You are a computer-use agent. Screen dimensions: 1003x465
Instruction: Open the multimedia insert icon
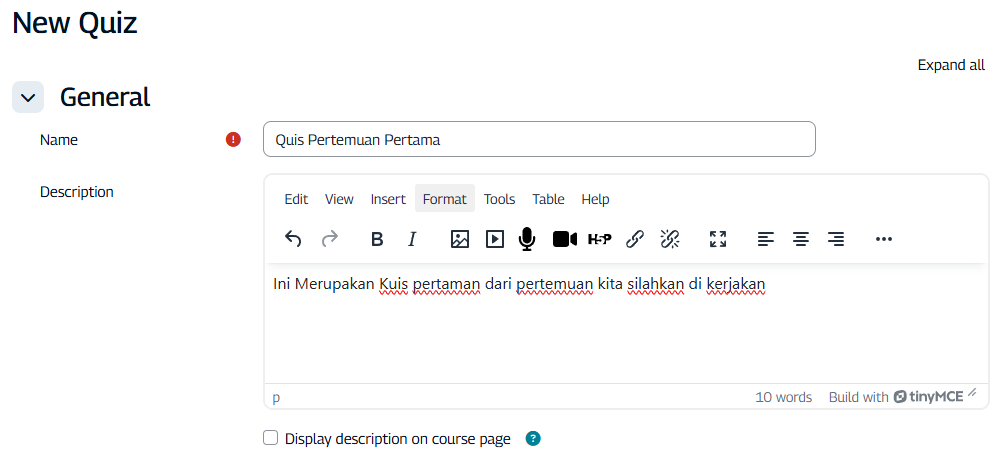click(494, 239)
